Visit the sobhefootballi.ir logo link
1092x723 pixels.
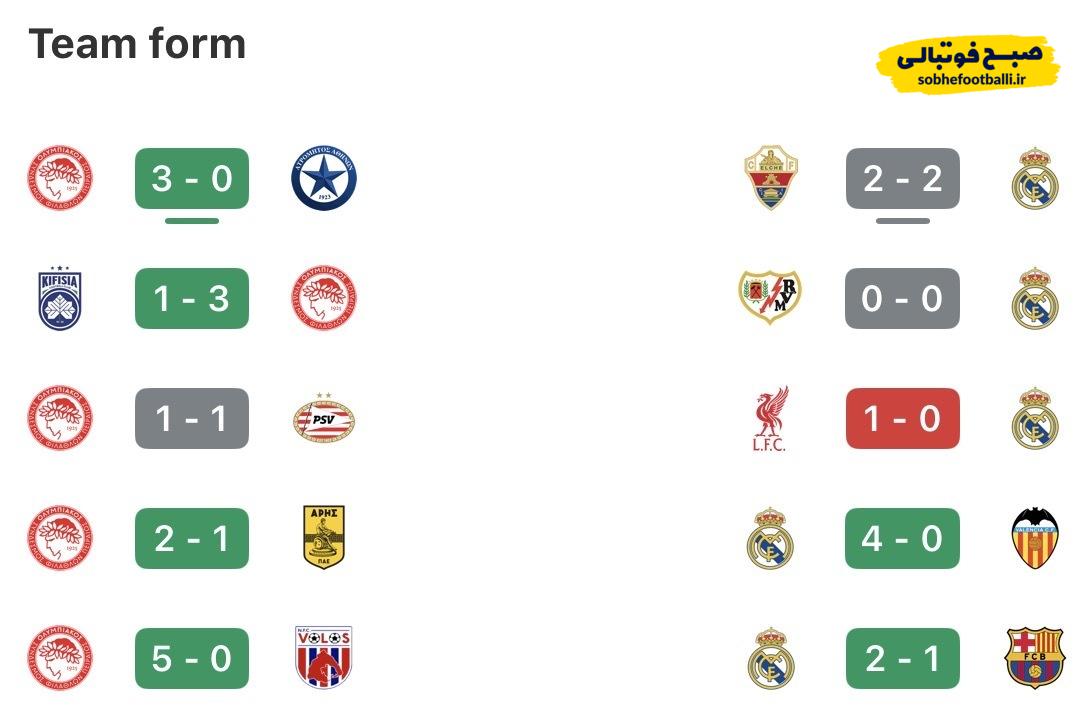pos(967,64)
